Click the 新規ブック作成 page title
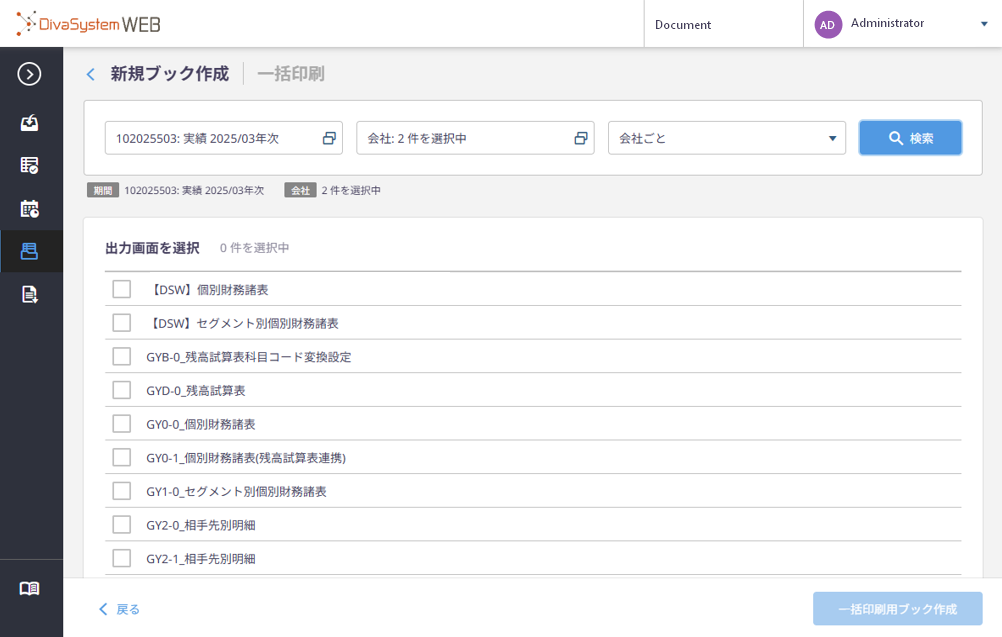Viewport: 1002px width, 637px height. [169, 74]
